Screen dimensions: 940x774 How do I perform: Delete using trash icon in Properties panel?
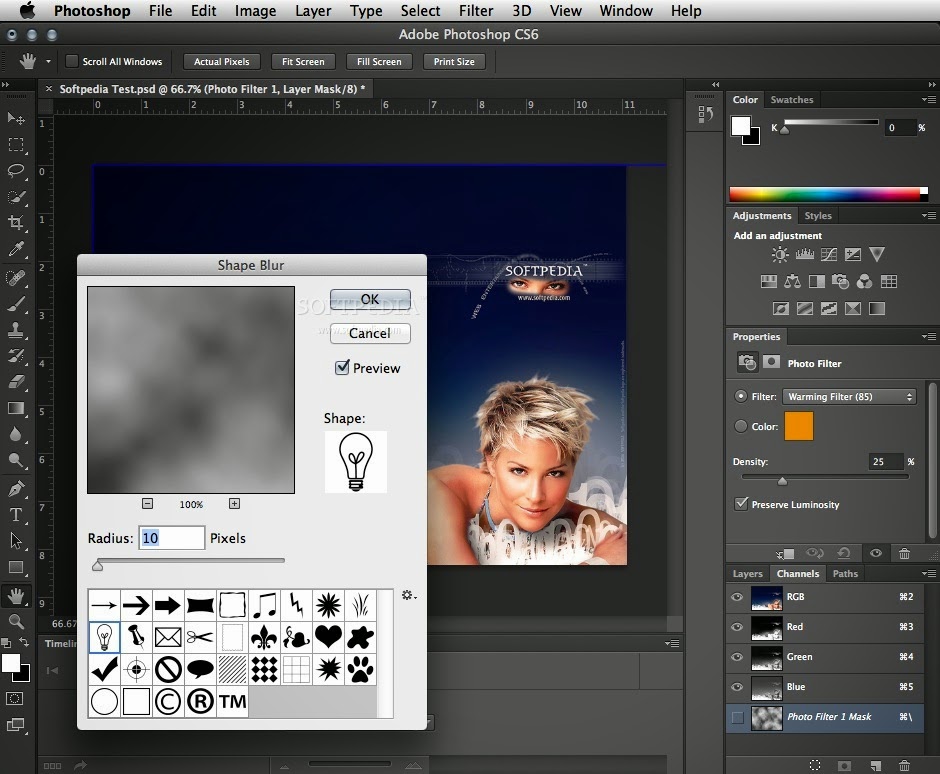(904, 553)
